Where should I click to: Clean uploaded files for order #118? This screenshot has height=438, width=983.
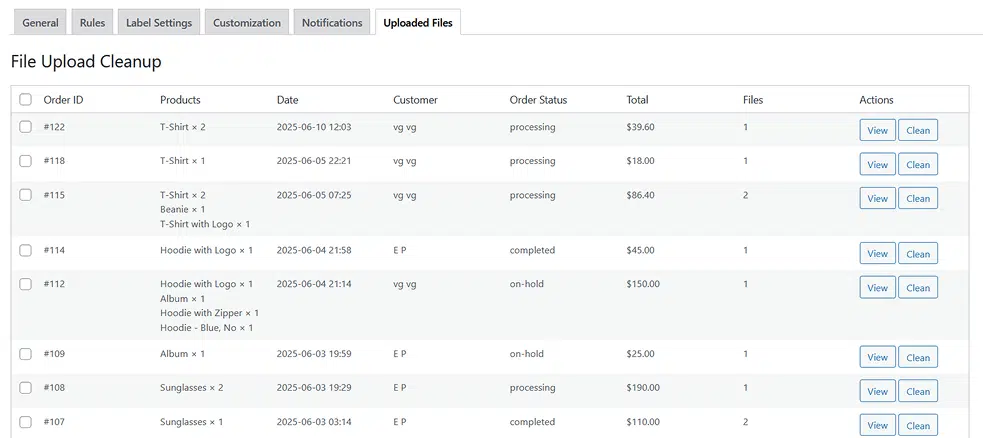pos(917,164)
